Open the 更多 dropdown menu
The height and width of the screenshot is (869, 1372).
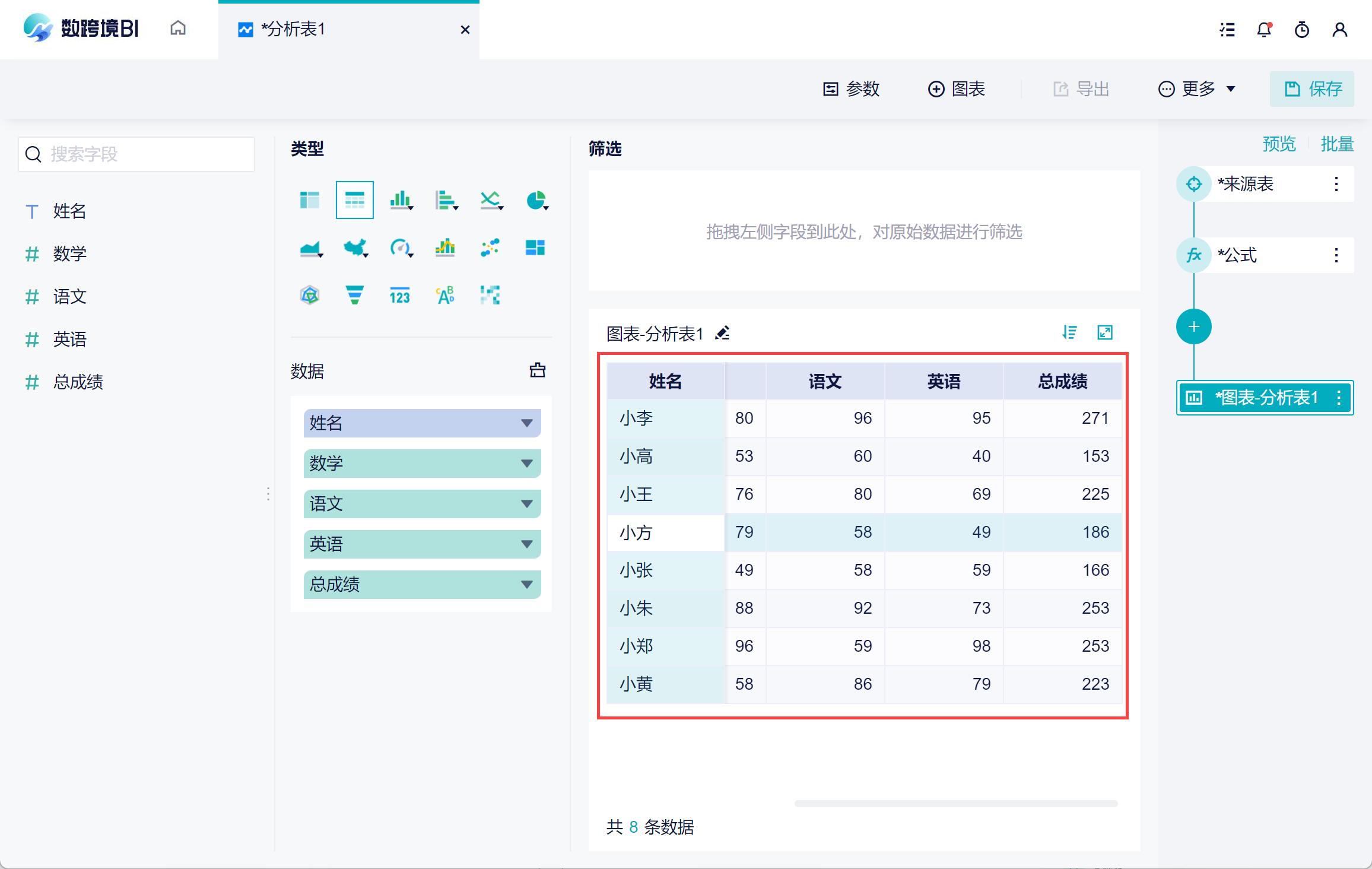1197,89
